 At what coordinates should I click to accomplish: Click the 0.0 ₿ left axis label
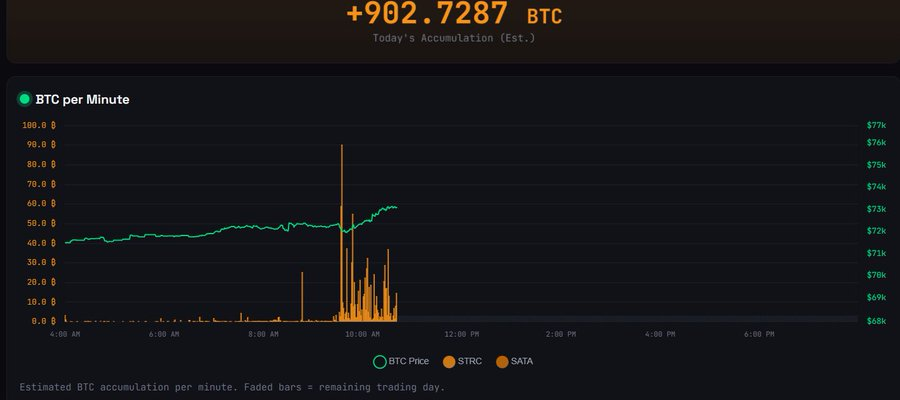(44, 321)
